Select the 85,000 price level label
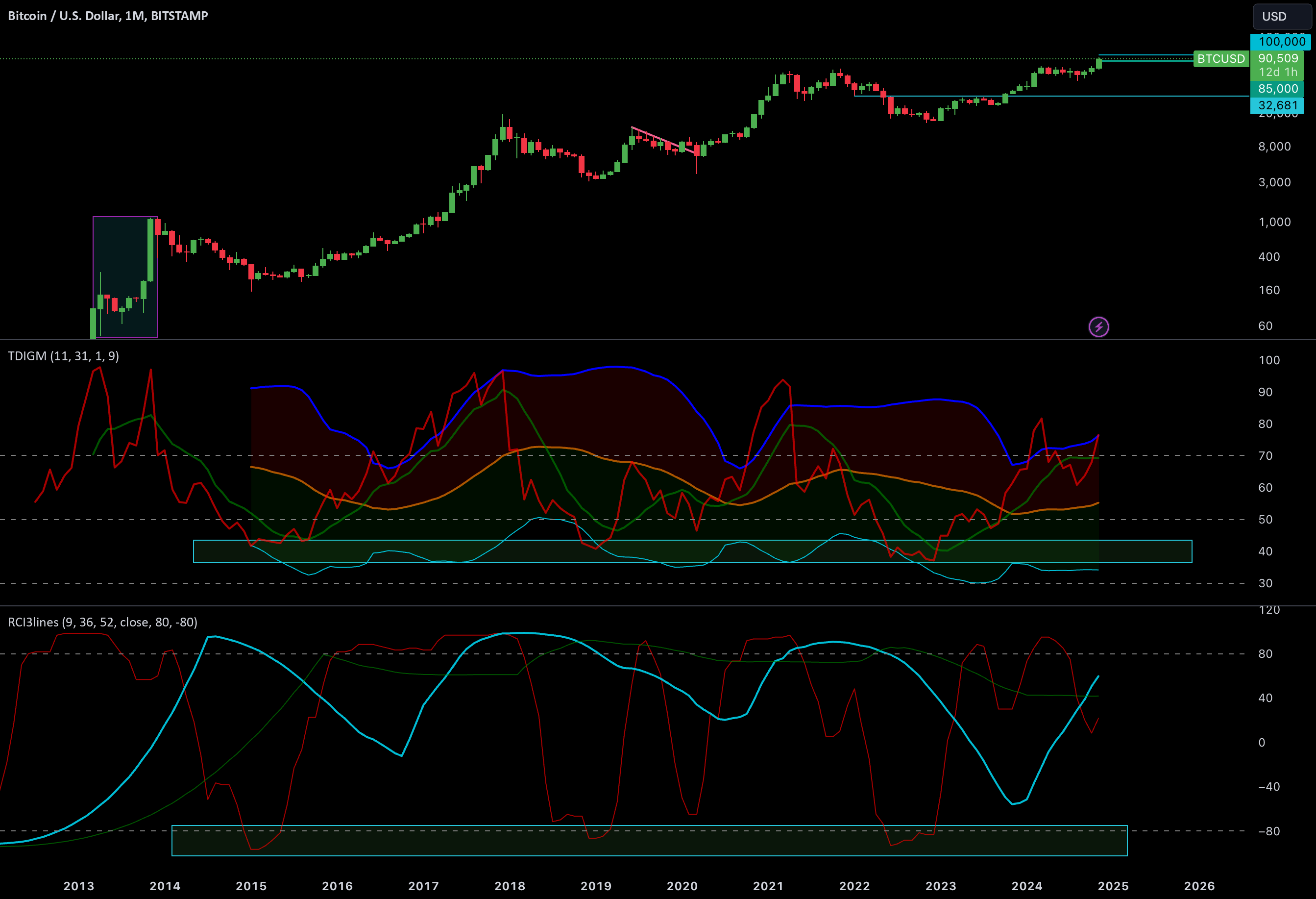 [x=1278, y=88]
